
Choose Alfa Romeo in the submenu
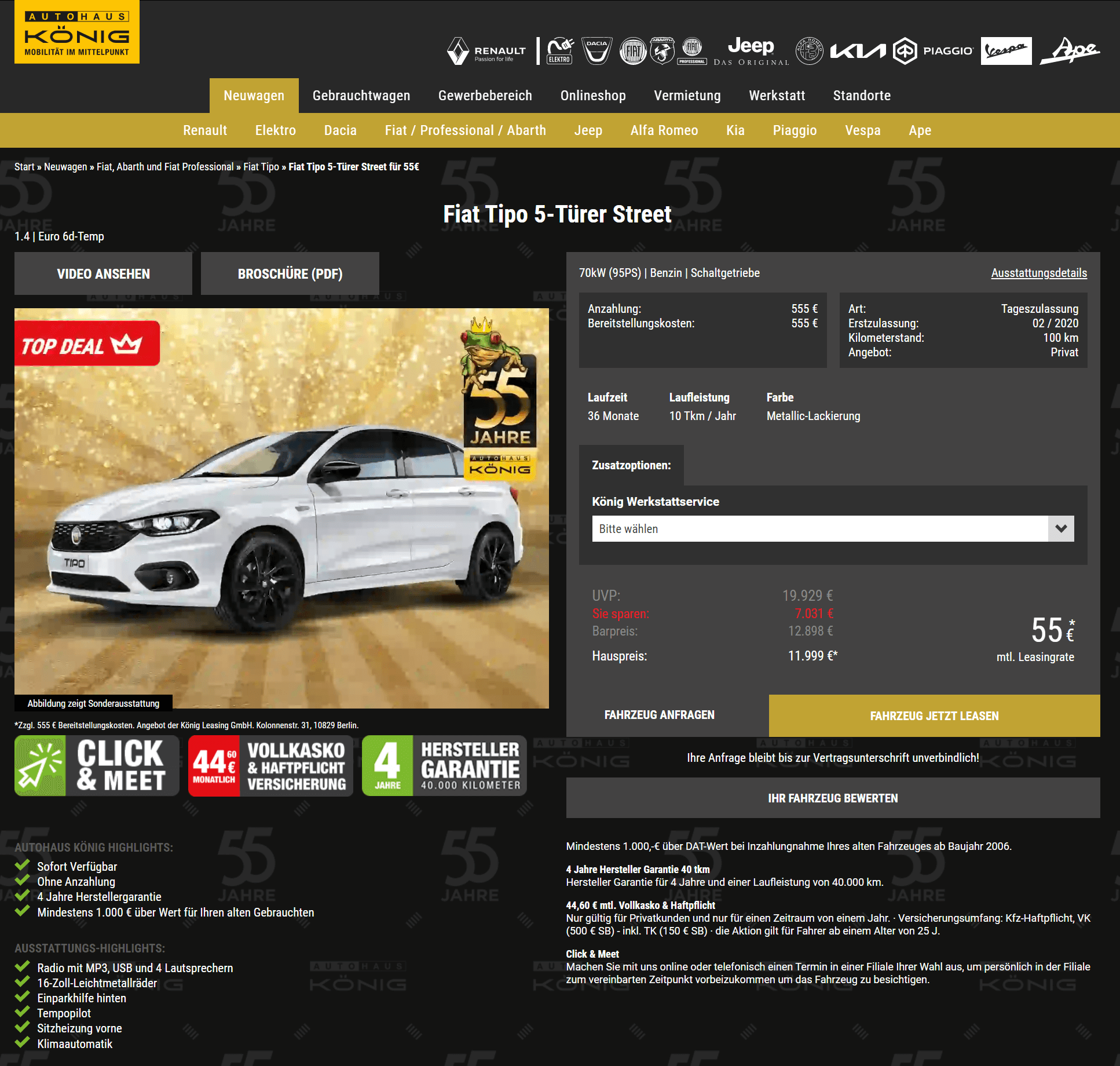(x=664, y=130)
